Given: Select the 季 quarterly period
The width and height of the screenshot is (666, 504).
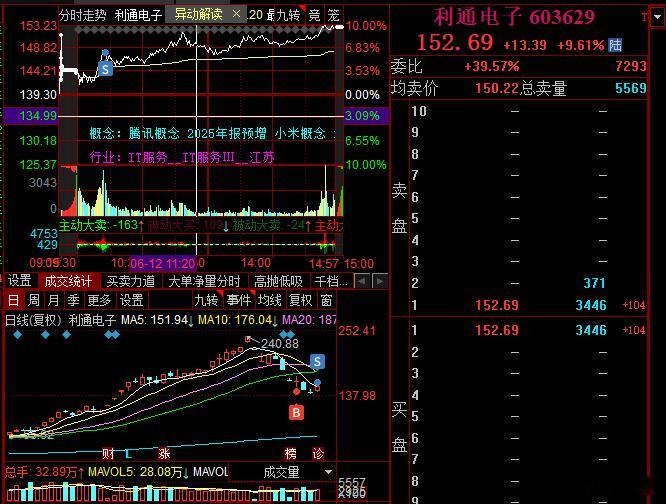Looking at the screenshot, I should point(73,300).
